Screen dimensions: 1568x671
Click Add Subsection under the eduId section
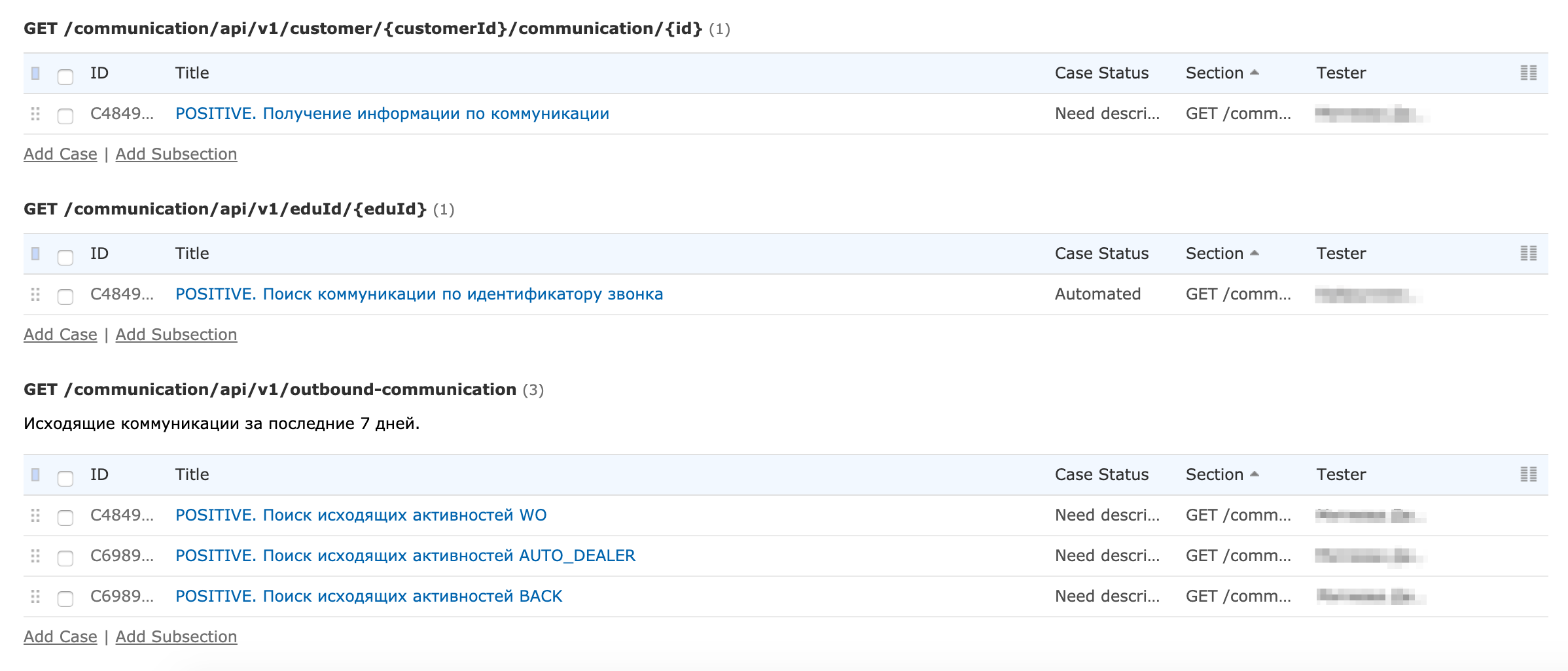[176, 335]
